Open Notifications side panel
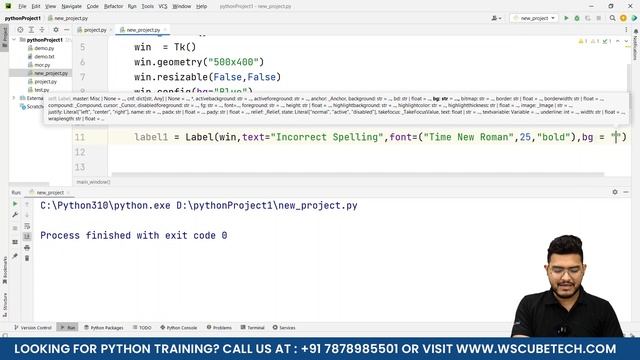 (636, 43)
